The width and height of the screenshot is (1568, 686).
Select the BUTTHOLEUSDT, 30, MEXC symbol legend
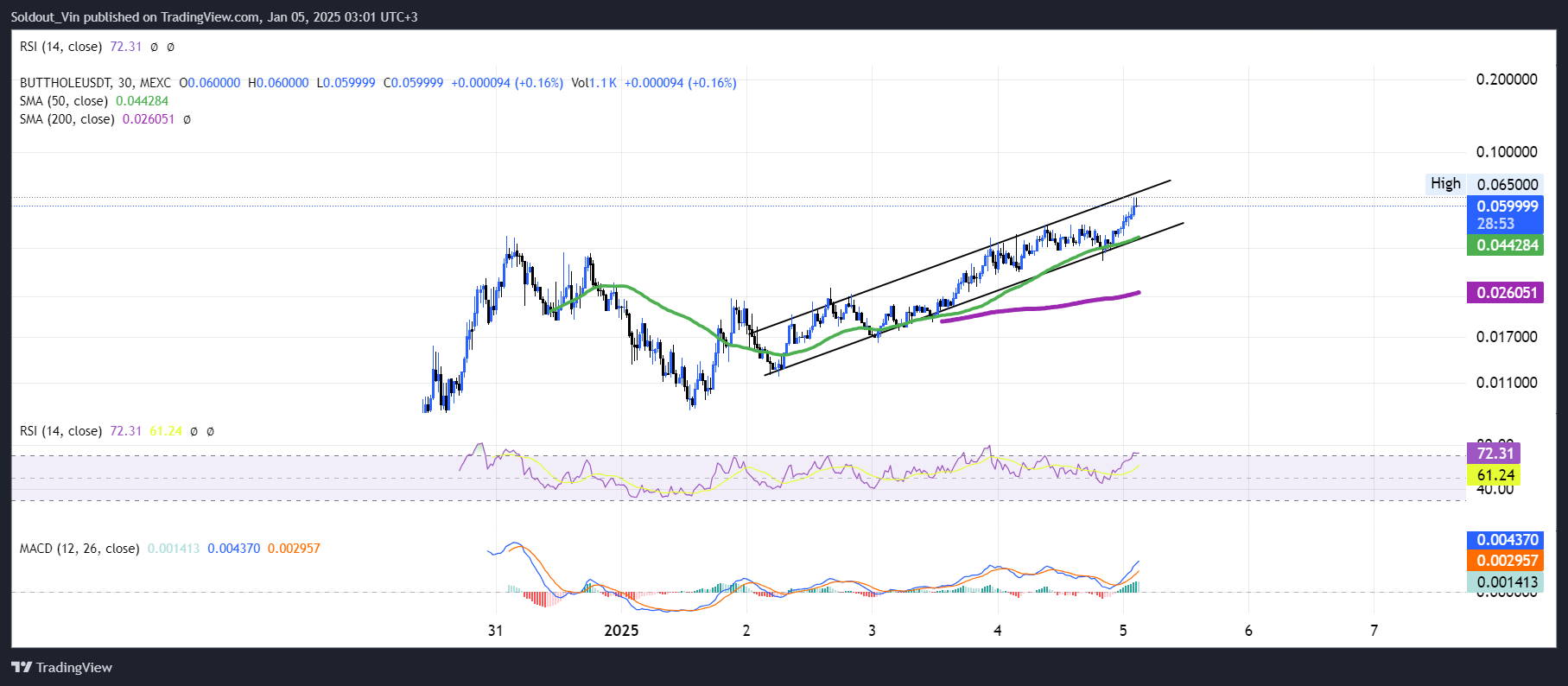point(95,83)
